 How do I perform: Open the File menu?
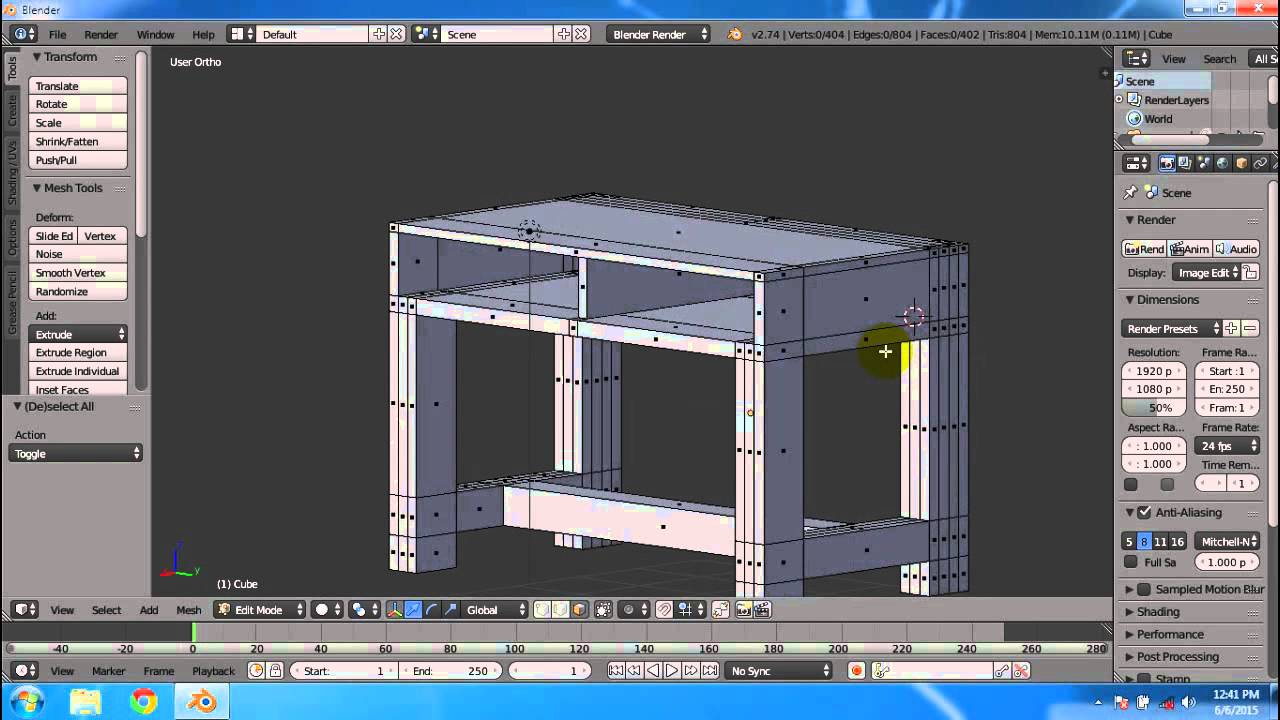pyautogui.click(x=58, y=34)
